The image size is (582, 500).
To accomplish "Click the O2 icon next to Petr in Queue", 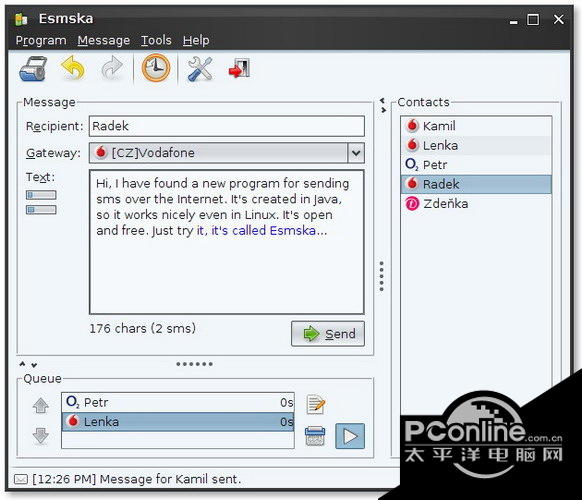I will 72,402.
